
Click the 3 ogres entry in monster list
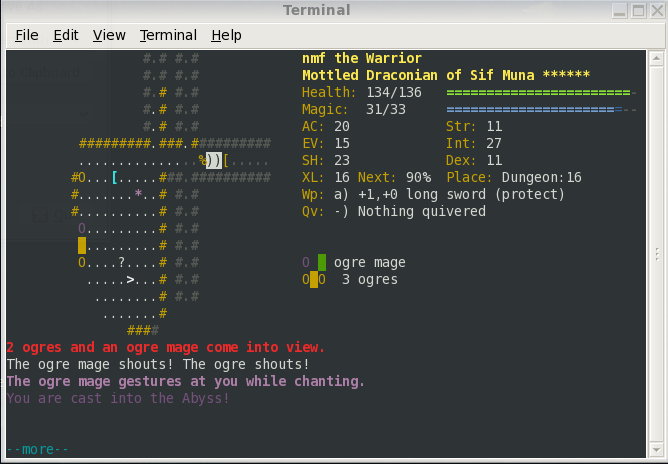[369, 280]
